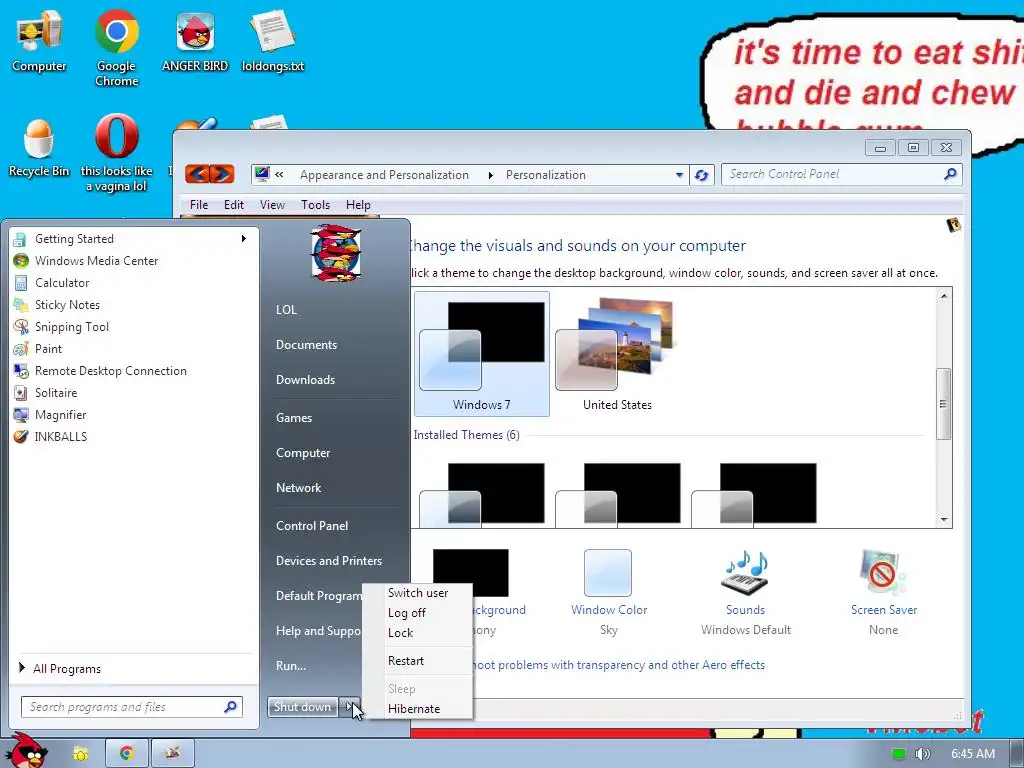This screenshot has height=768, width=1024.
Task: Click the back arrow in Personalization window
Action: (x=197, y=174)
